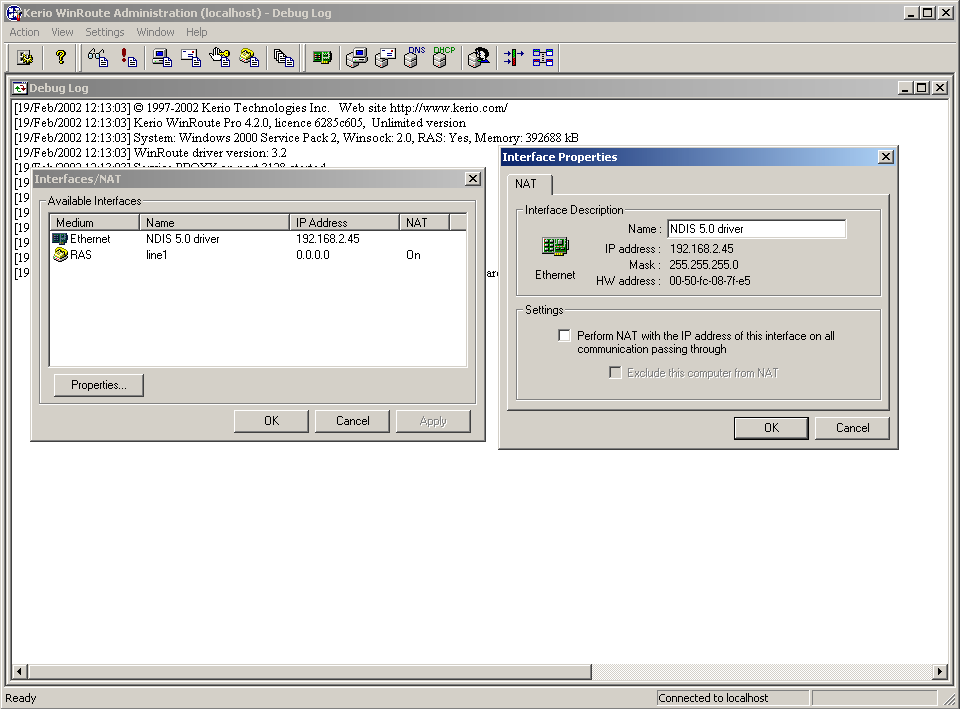Click the 0.0.0.0 IP address cell
Screen dimensions: 960x709
pos(313,255)
